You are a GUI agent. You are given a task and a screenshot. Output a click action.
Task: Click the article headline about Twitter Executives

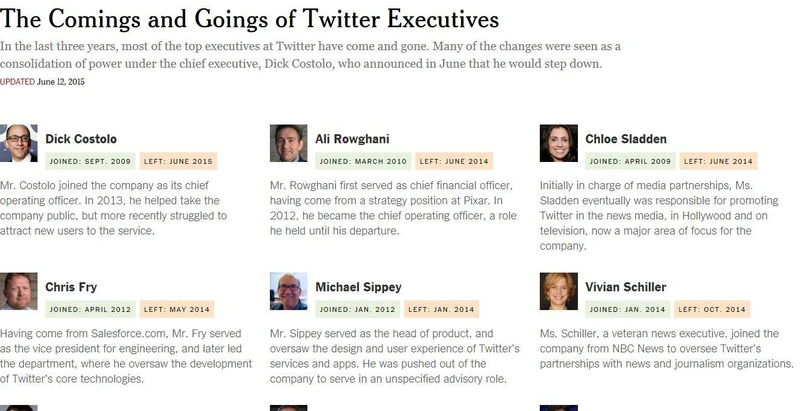pyautogui.click(x=249, y=20)
